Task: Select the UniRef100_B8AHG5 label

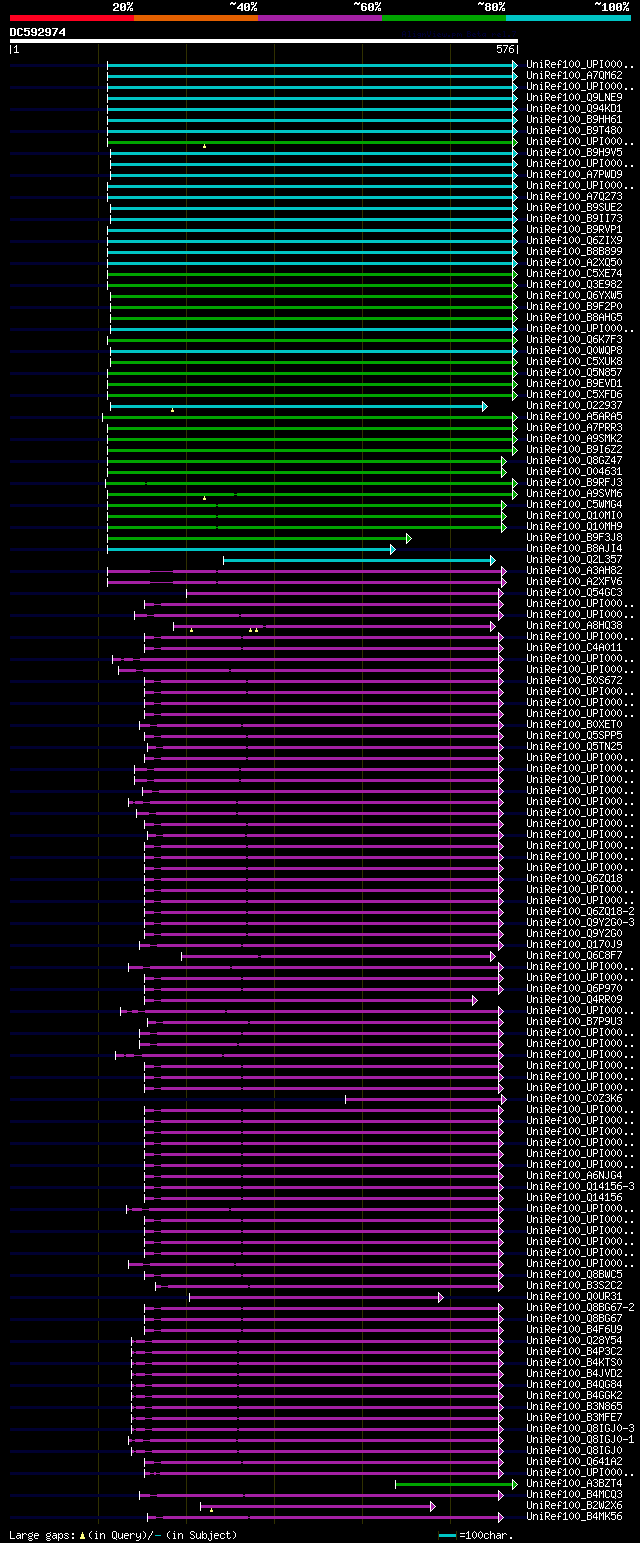Action: (574, 317)
